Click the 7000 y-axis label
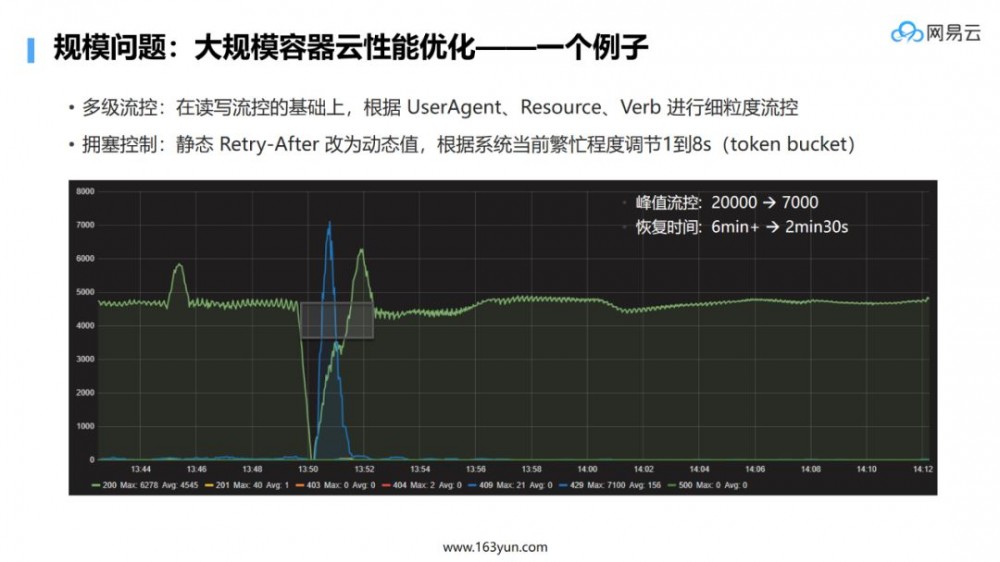Screen dimensions: 1000x562 click(85, 225)
